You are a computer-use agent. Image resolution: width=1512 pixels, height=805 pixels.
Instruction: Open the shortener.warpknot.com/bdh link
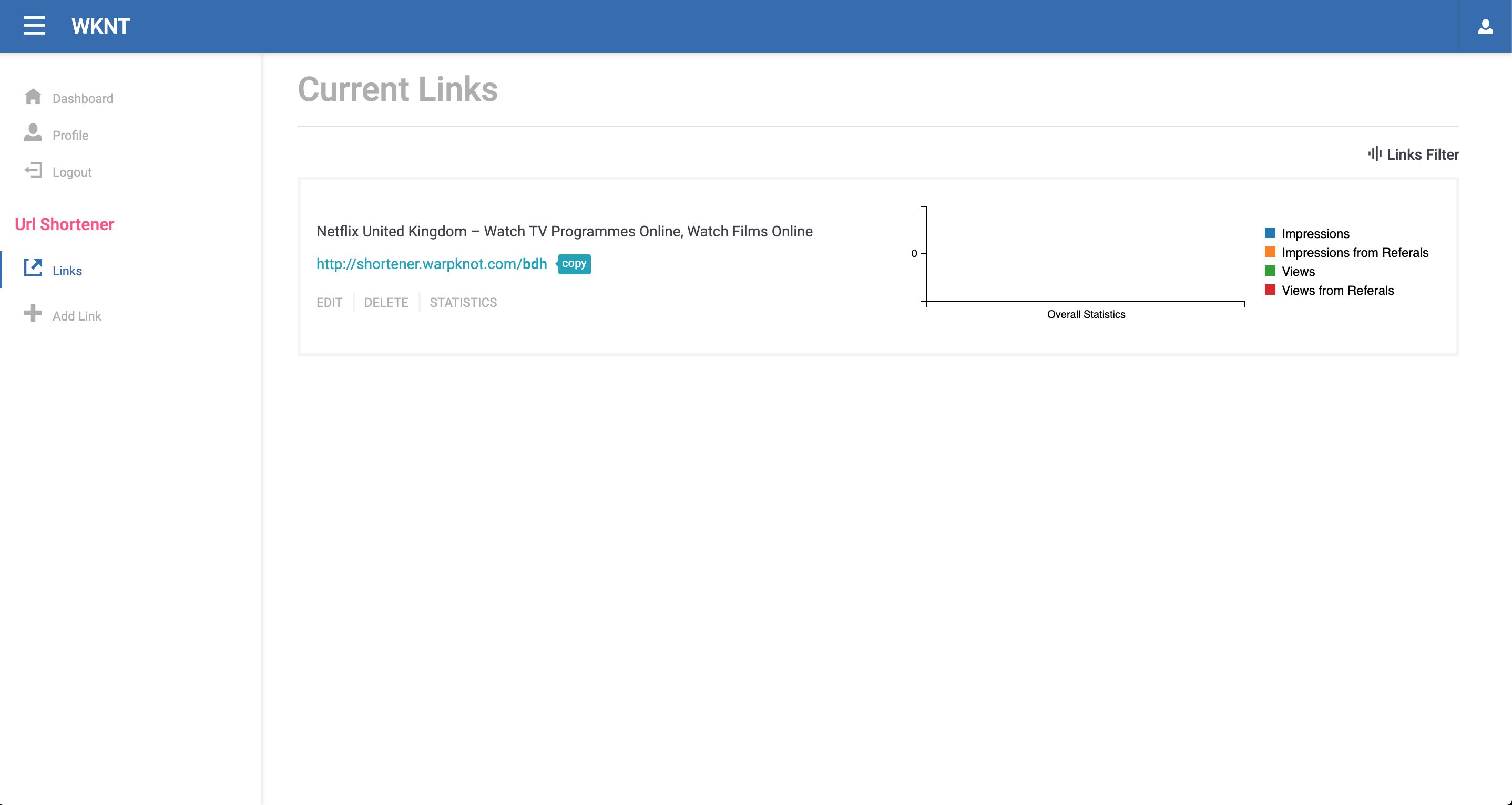tap(432, 264)
